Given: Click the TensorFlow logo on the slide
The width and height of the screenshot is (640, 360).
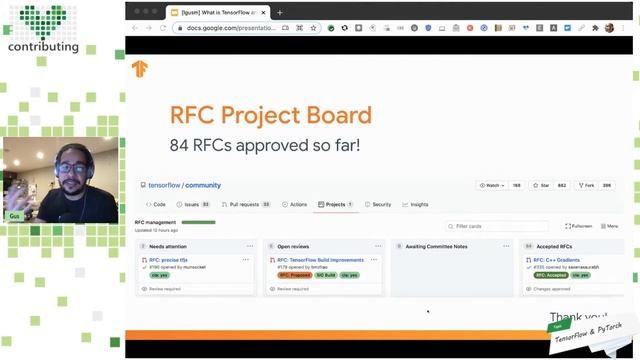Looking at the screenshot, I should [140, 69].
